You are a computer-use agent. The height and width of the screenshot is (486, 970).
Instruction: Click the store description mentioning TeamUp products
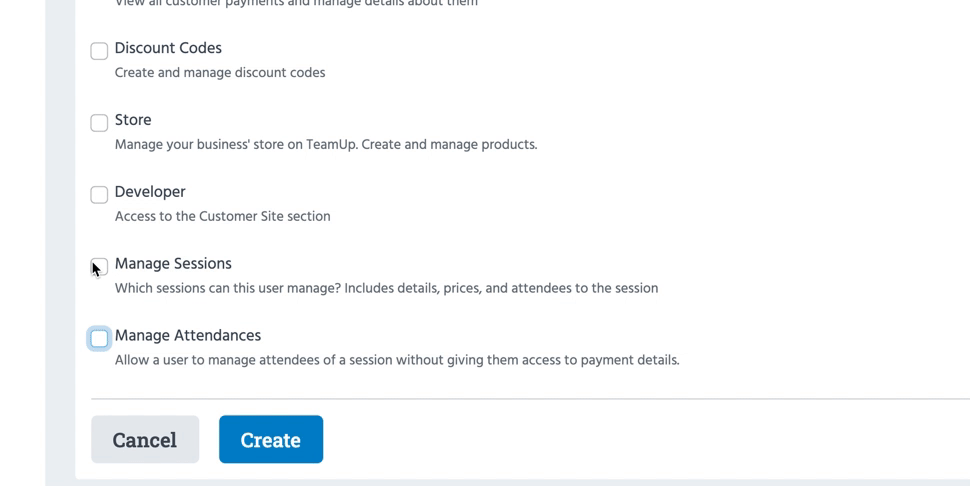tap(326, 145)
